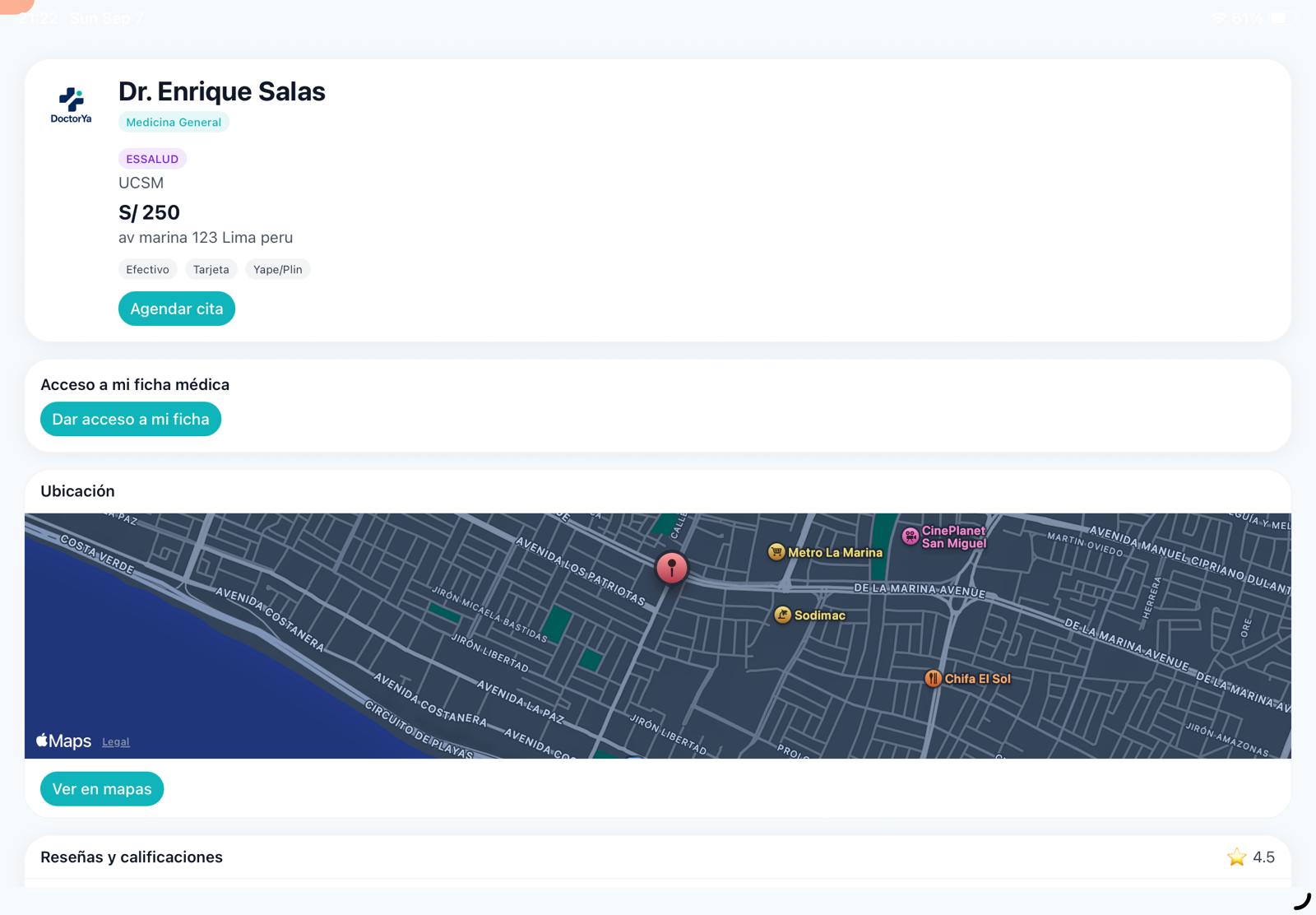Screen dimensions: 1316x915
Task: Tap the Medicina General specialty tag
Action: pos(174,122)
